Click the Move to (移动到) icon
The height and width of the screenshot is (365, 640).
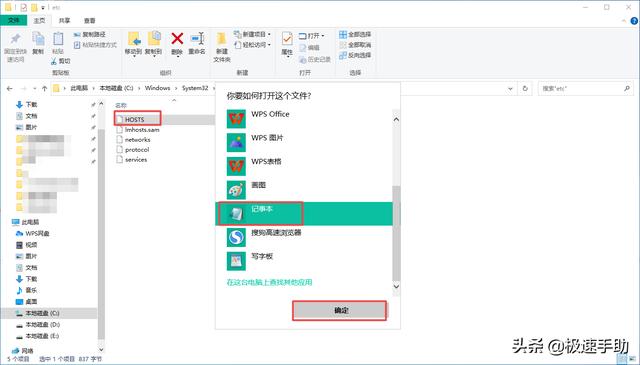click(x=134, y=39)
